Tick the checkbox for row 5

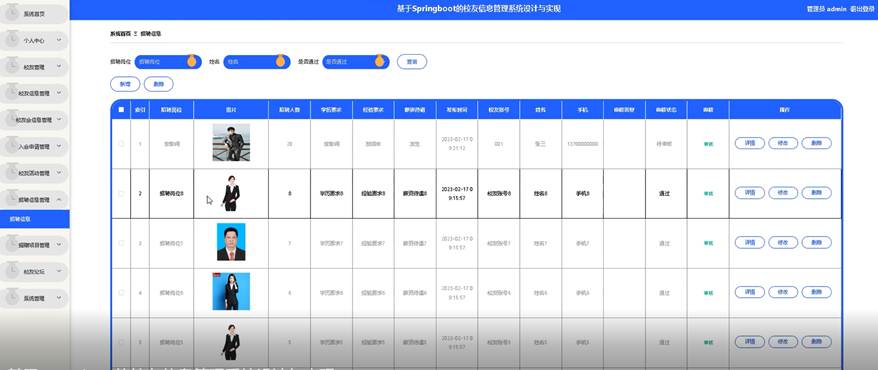(x=121, y=342)
